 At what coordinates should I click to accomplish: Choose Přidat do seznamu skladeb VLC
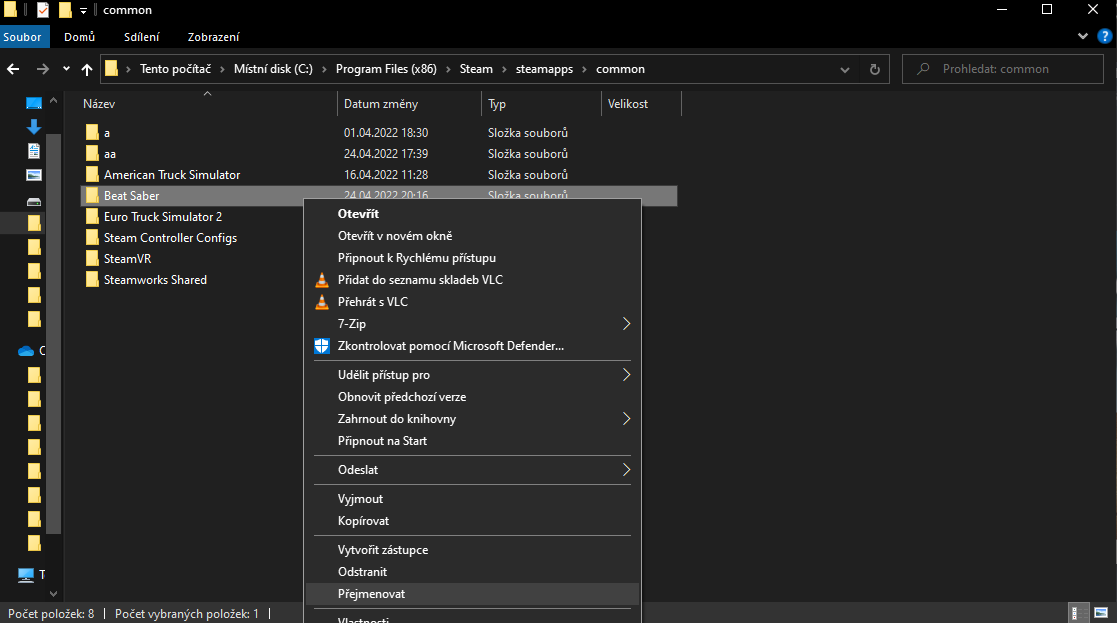pos(472,280)
